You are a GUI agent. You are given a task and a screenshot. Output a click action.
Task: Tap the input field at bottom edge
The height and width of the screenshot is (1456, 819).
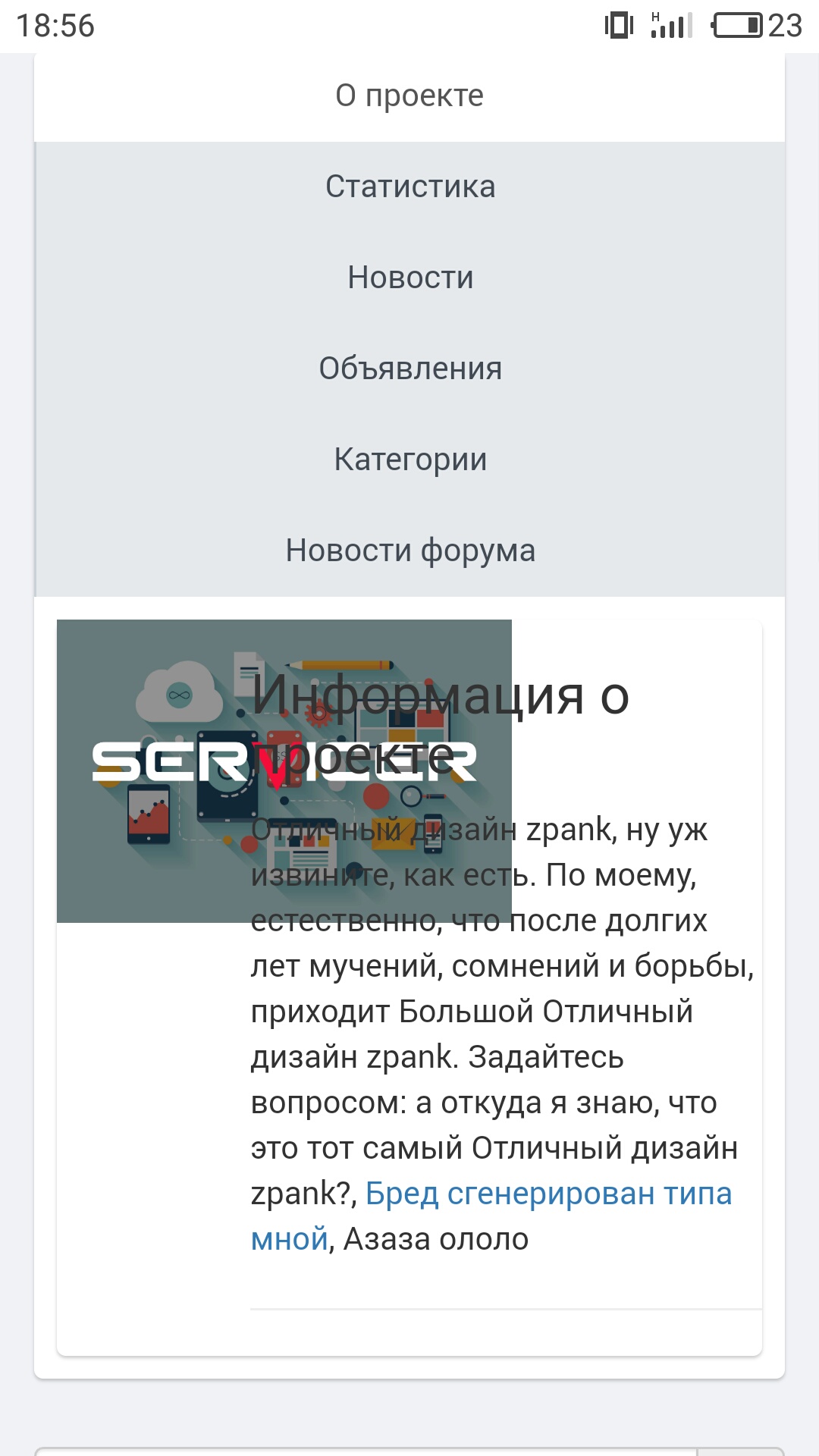(x=366, y=1451)
